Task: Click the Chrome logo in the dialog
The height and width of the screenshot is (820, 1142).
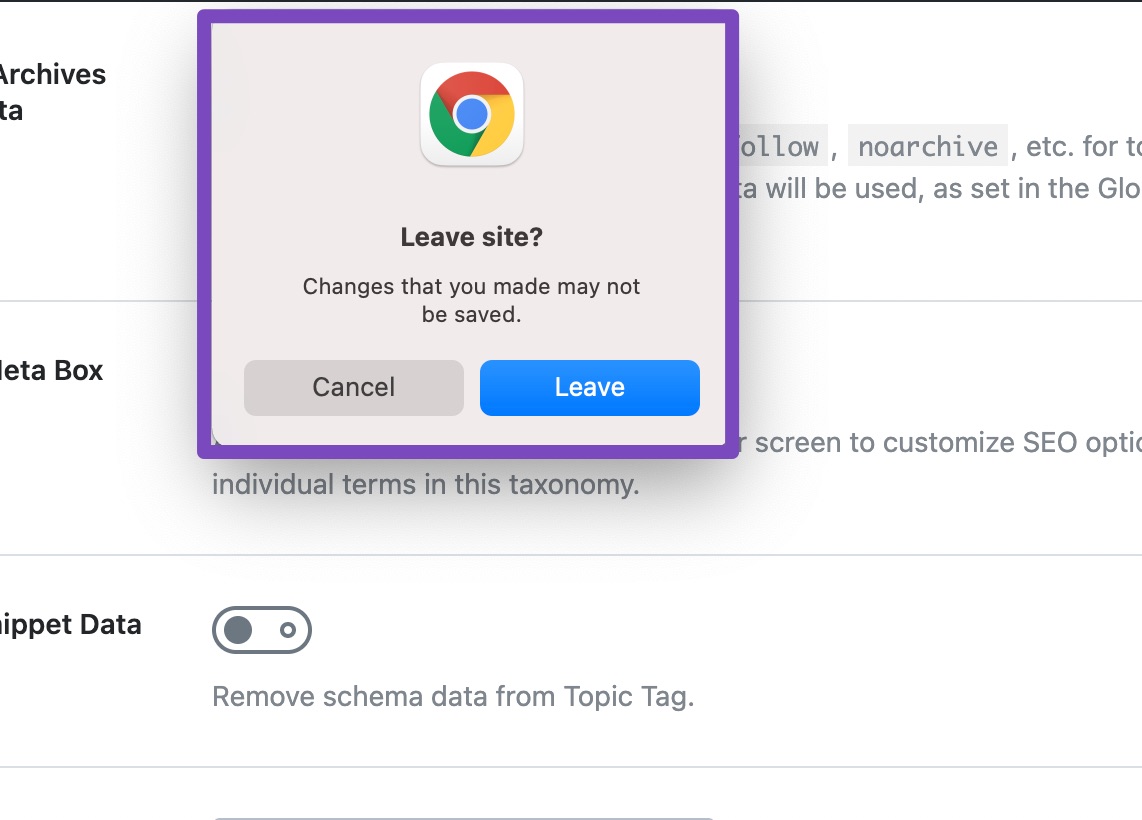Action: click(471, 113)
